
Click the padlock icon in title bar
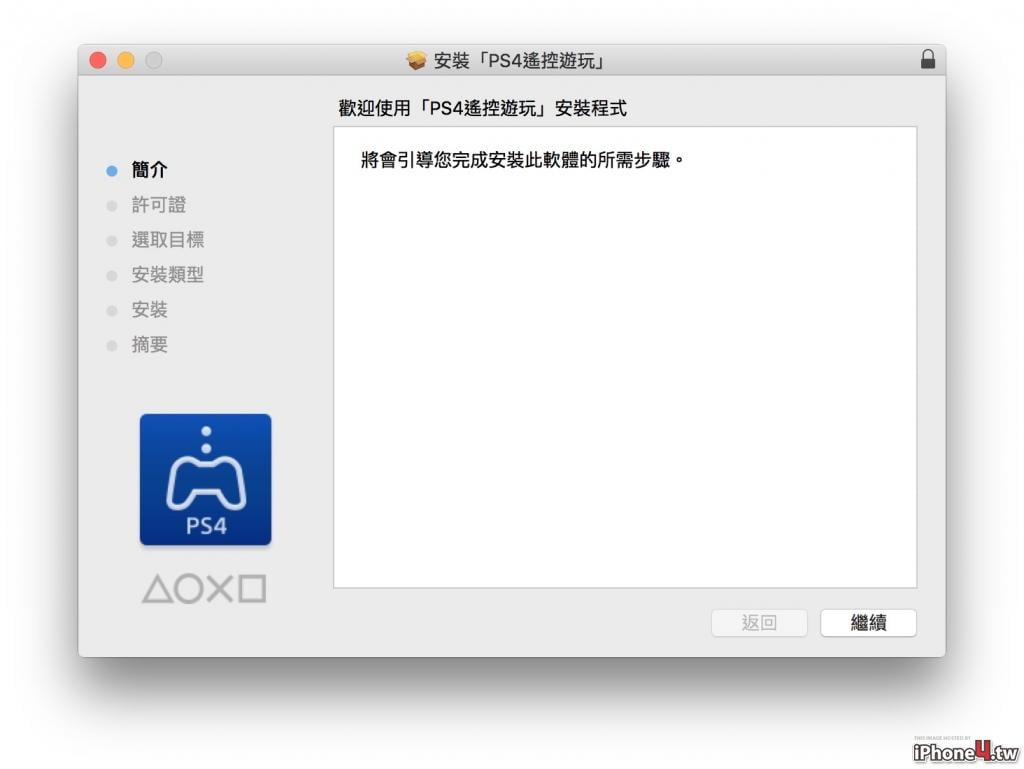pyautogui.click(x=927, y=59)
